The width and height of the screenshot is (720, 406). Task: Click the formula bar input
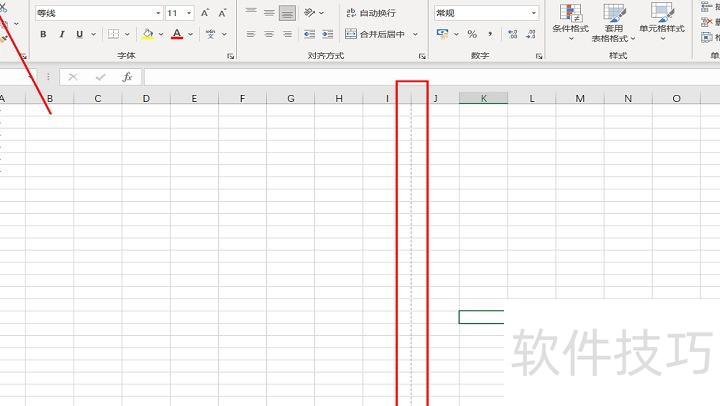pyautogui.click(x=432, y=77)
